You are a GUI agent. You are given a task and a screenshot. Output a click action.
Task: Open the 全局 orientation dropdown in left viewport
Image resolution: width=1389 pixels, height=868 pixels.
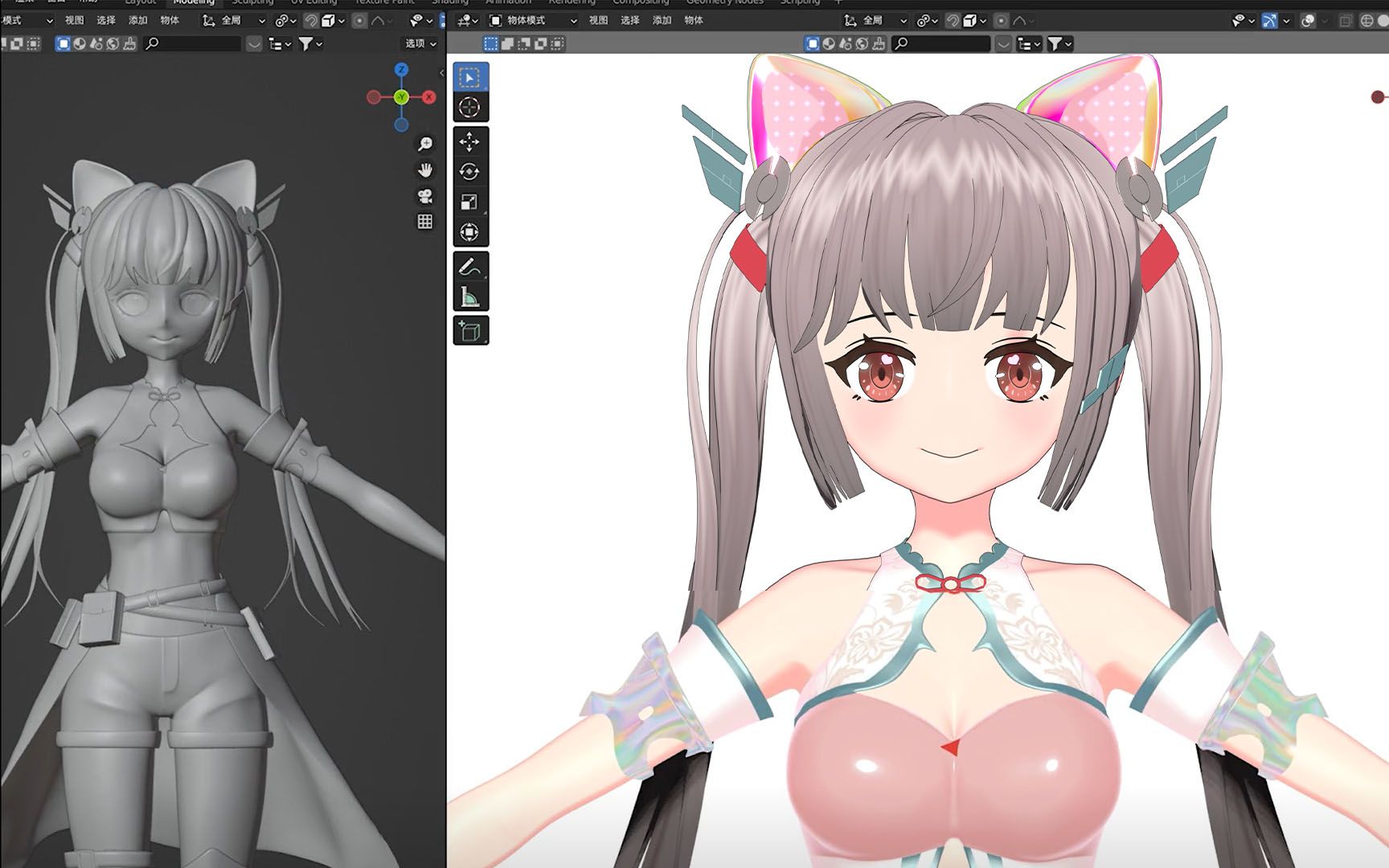click(x=234, y=20)
